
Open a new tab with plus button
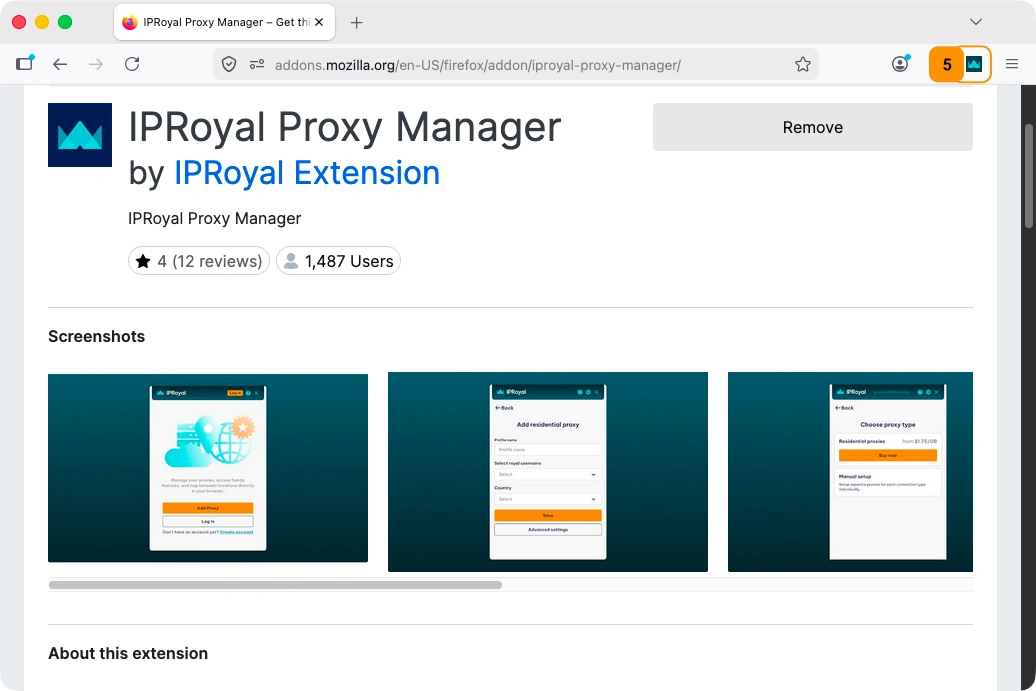(356, 22)
